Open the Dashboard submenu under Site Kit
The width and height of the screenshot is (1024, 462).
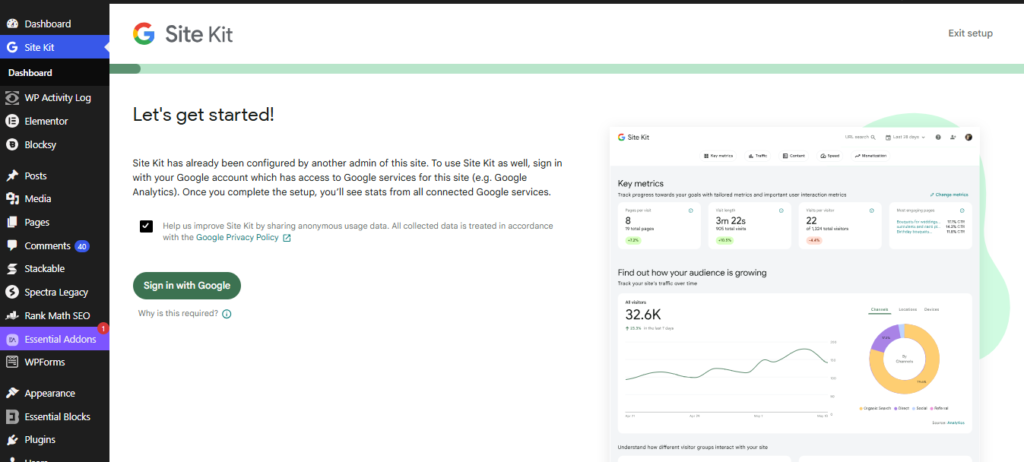[x=30, y=73]
